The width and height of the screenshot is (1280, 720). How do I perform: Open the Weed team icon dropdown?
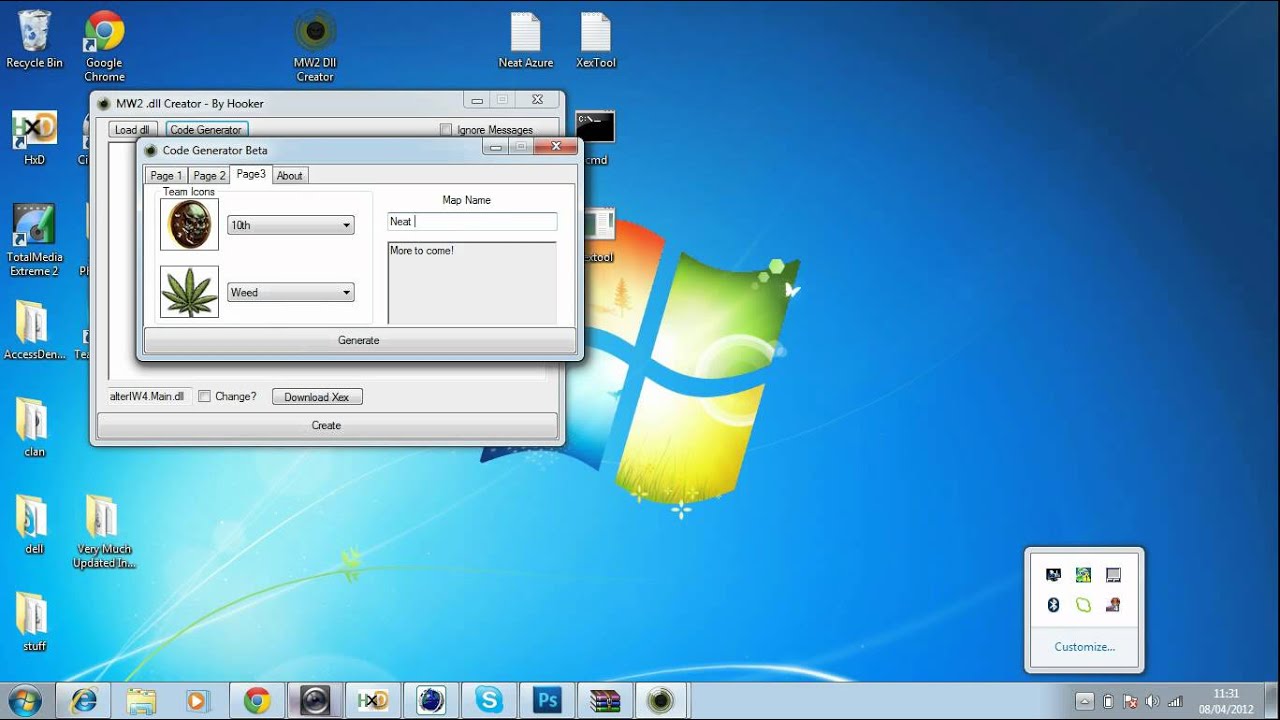pyautogui.click(x=290, y=292)
